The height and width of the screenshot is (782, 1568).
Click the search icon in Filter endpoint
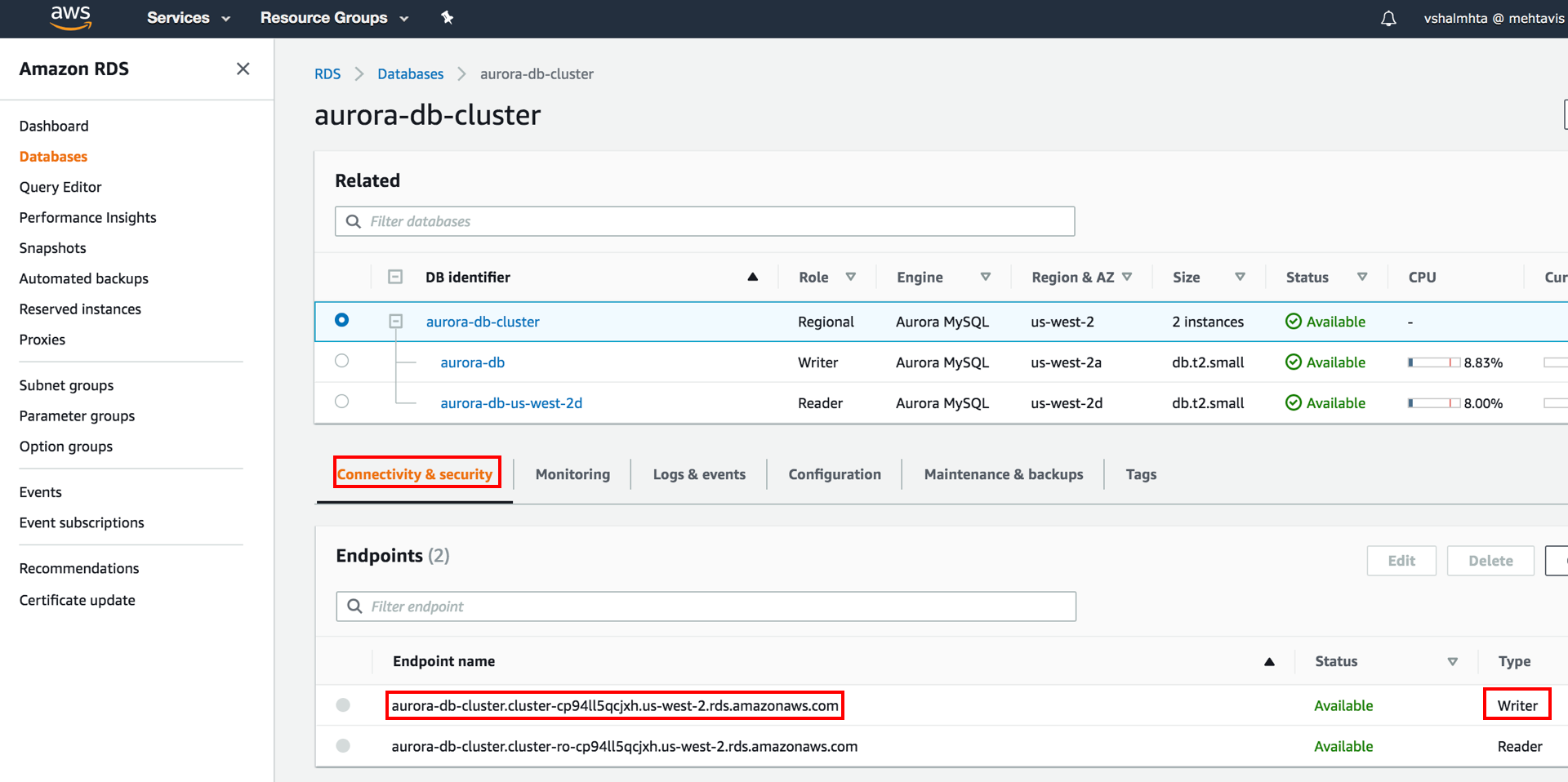coord(354,606)
